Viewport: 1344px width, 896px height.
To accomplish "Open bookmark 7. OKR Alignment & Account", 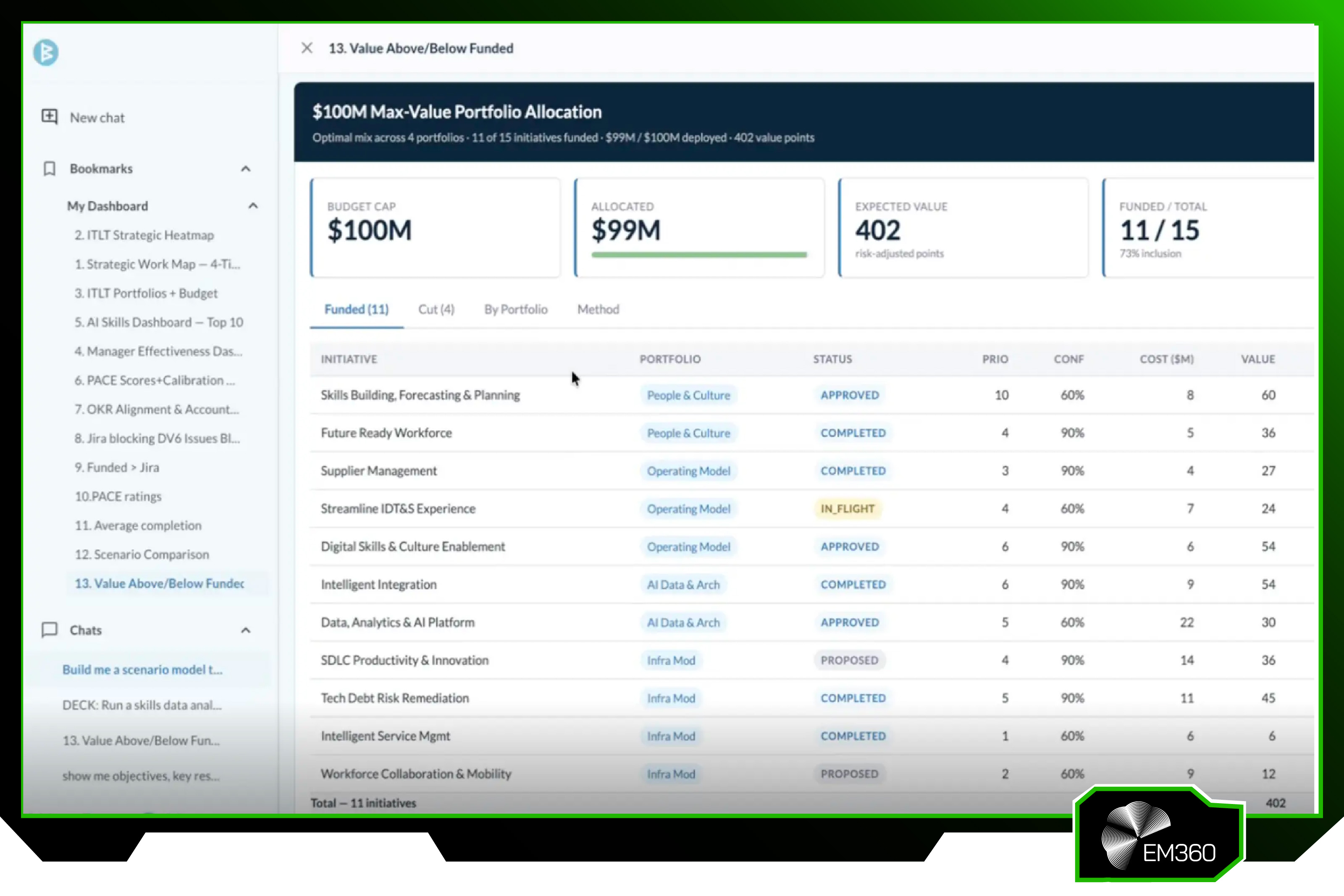I will (157, 409).
